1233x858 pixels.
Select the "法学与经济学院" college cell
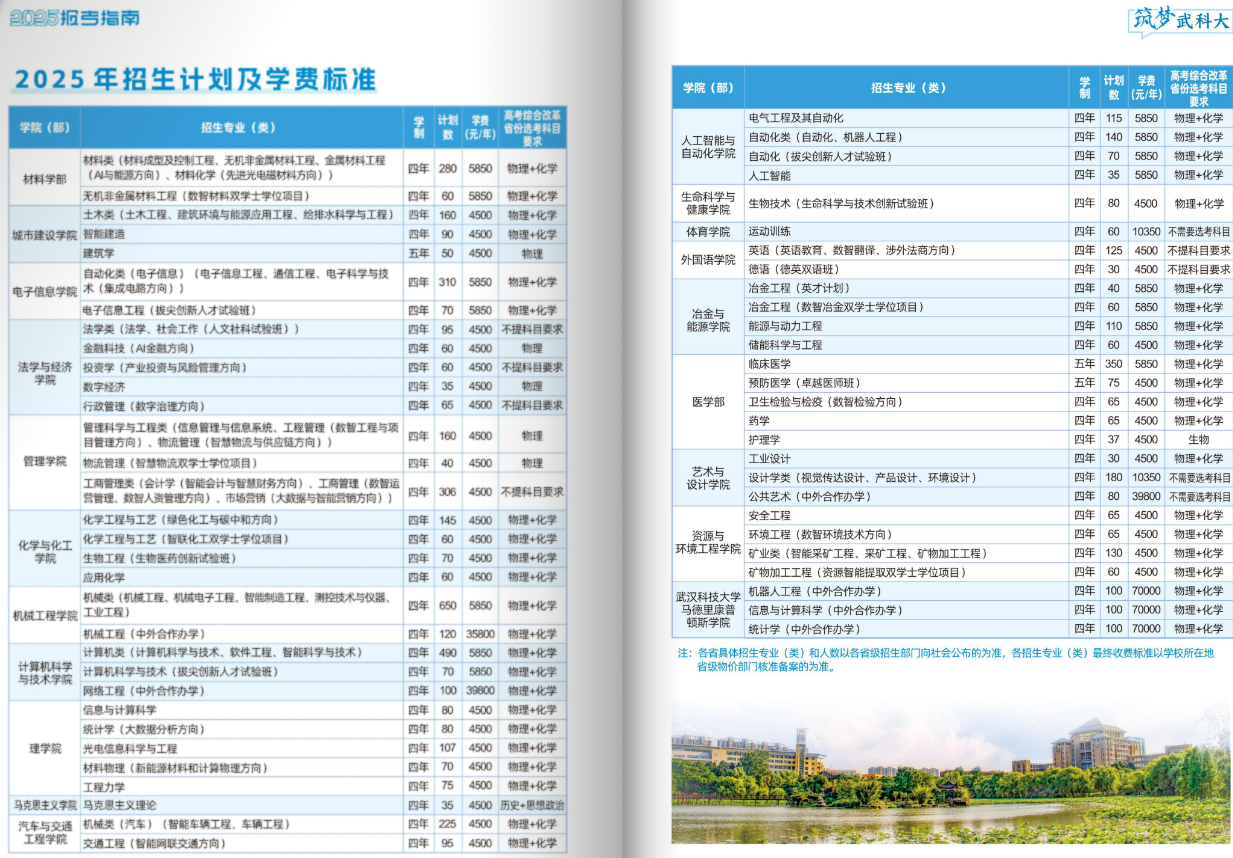coord(45,368)
